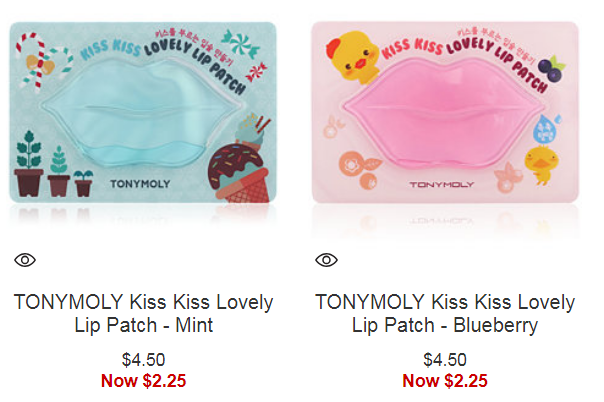Click the red Now $2.25 price for Blueberry

[x=445, y=381]
